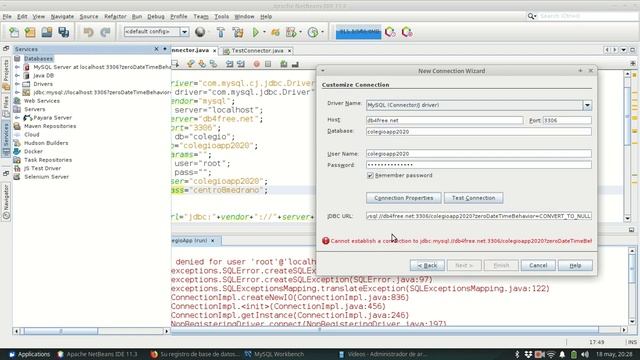The height and width of the screenshot is (360, 640).
Task: Click the Save All toolbar icon
Action: tap(64, 32)
